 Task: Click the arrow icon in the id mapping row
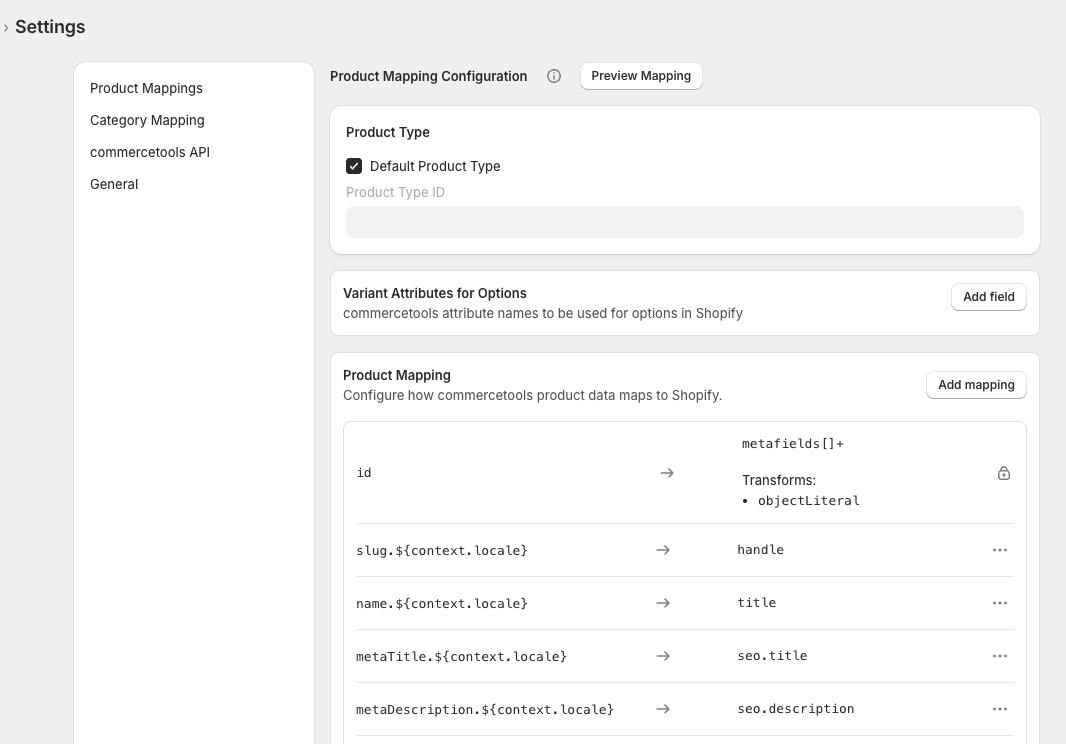coord(667,473)
